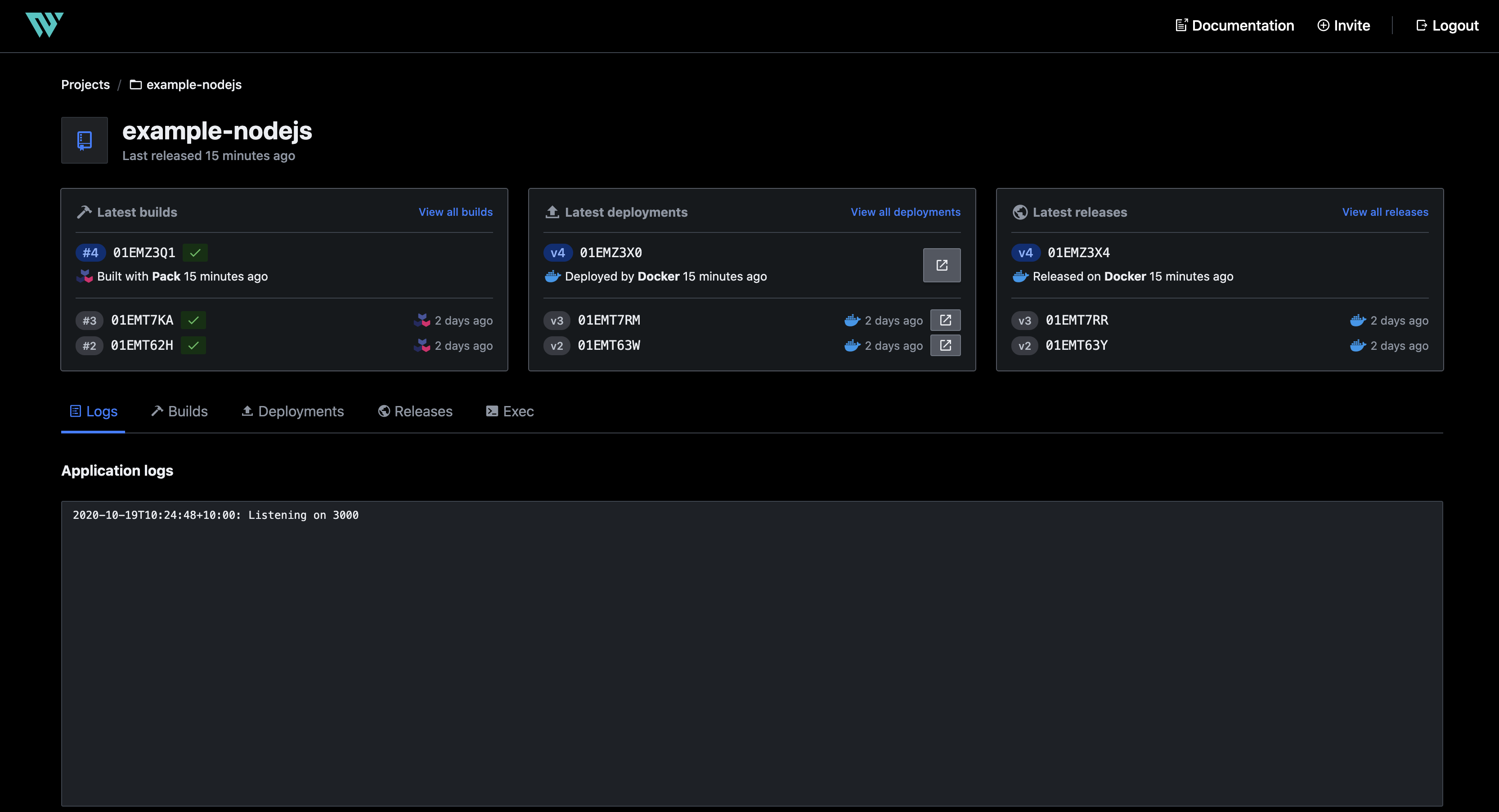Screen dimensions: 1499x812
Task: Click Docker icon beside 'Released on Docker'
Action: tap(1020, 277)
